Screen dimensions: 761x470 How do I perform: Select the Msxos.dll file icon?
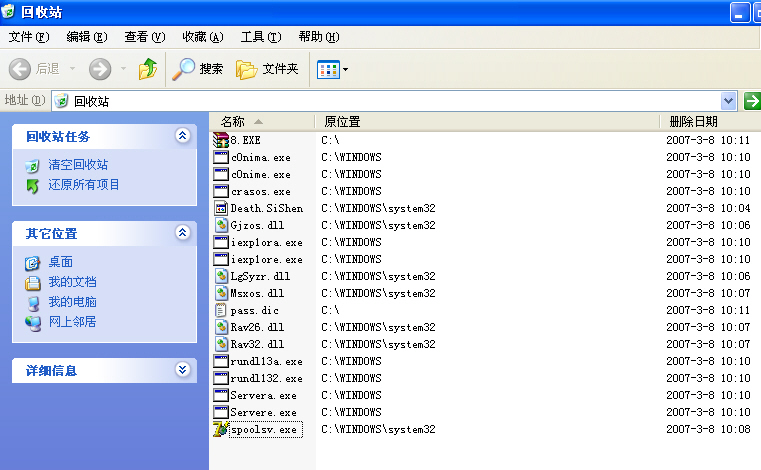pyautogui.click(x=221, y=293)
